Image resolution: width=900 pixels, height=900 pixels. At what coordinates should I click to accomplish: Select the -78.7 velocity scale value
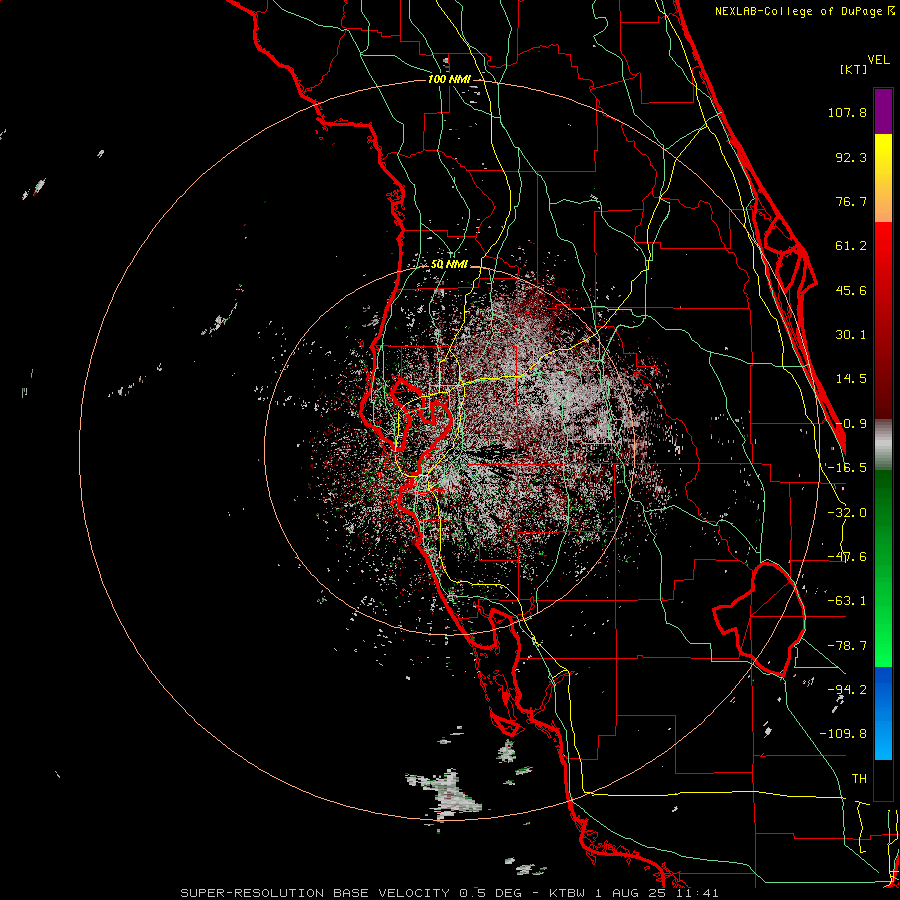point(847,646)
